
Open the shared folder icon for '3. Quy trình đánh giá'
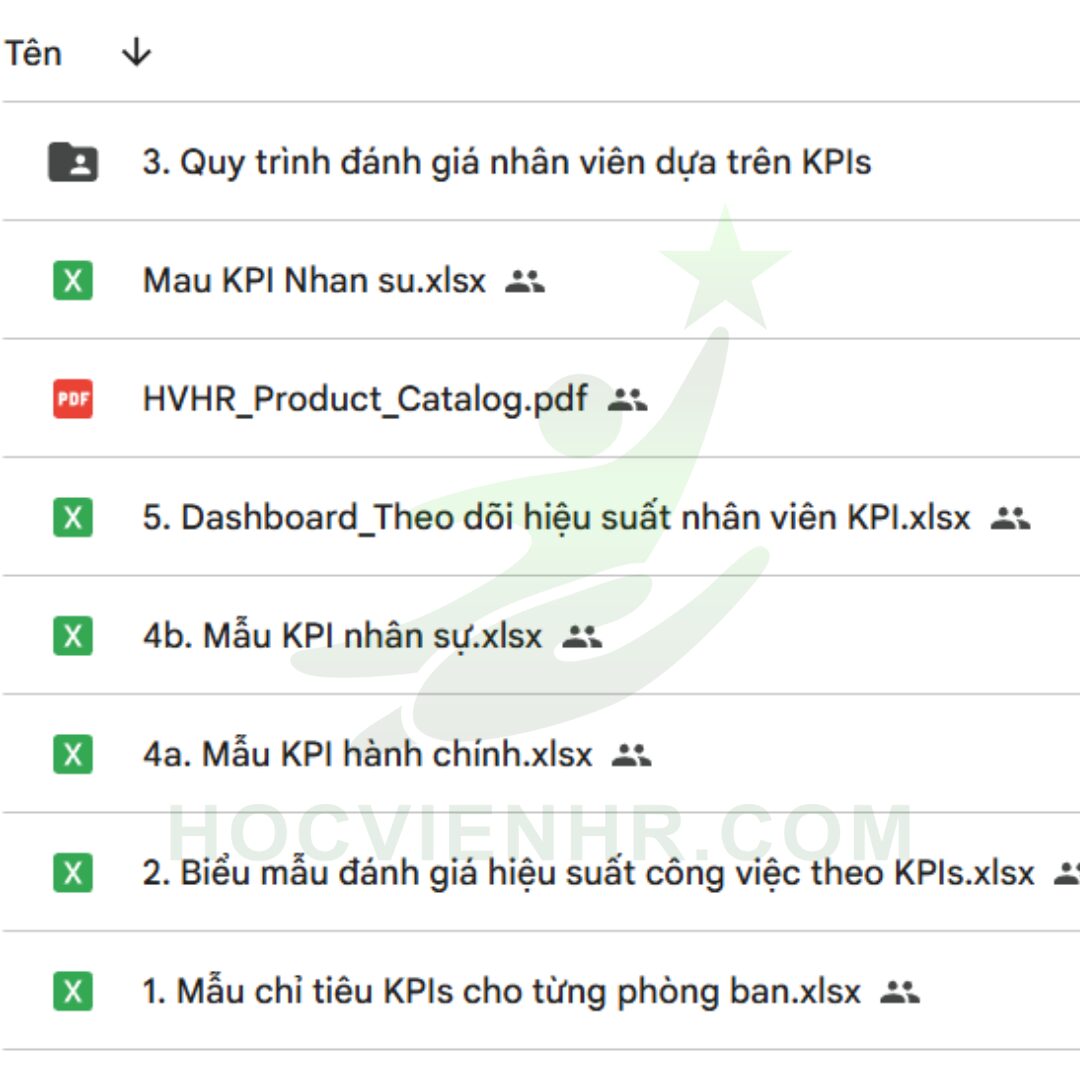click(73, 162)
